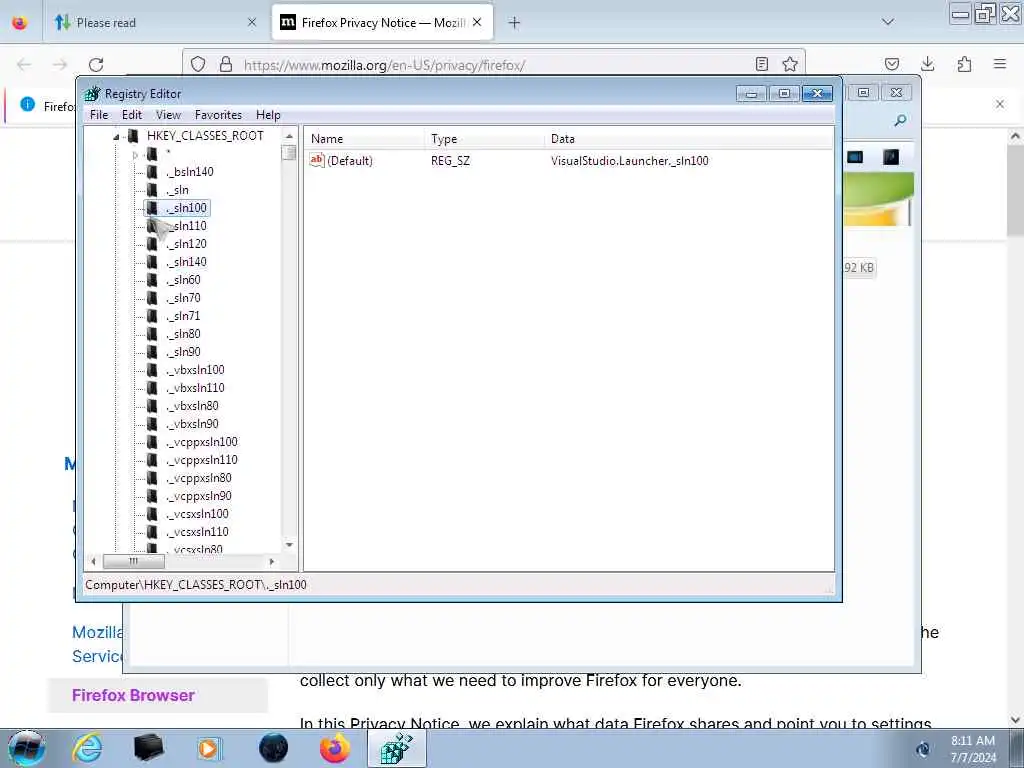Open the Firefox extensions icon

[x=964, y=64]
